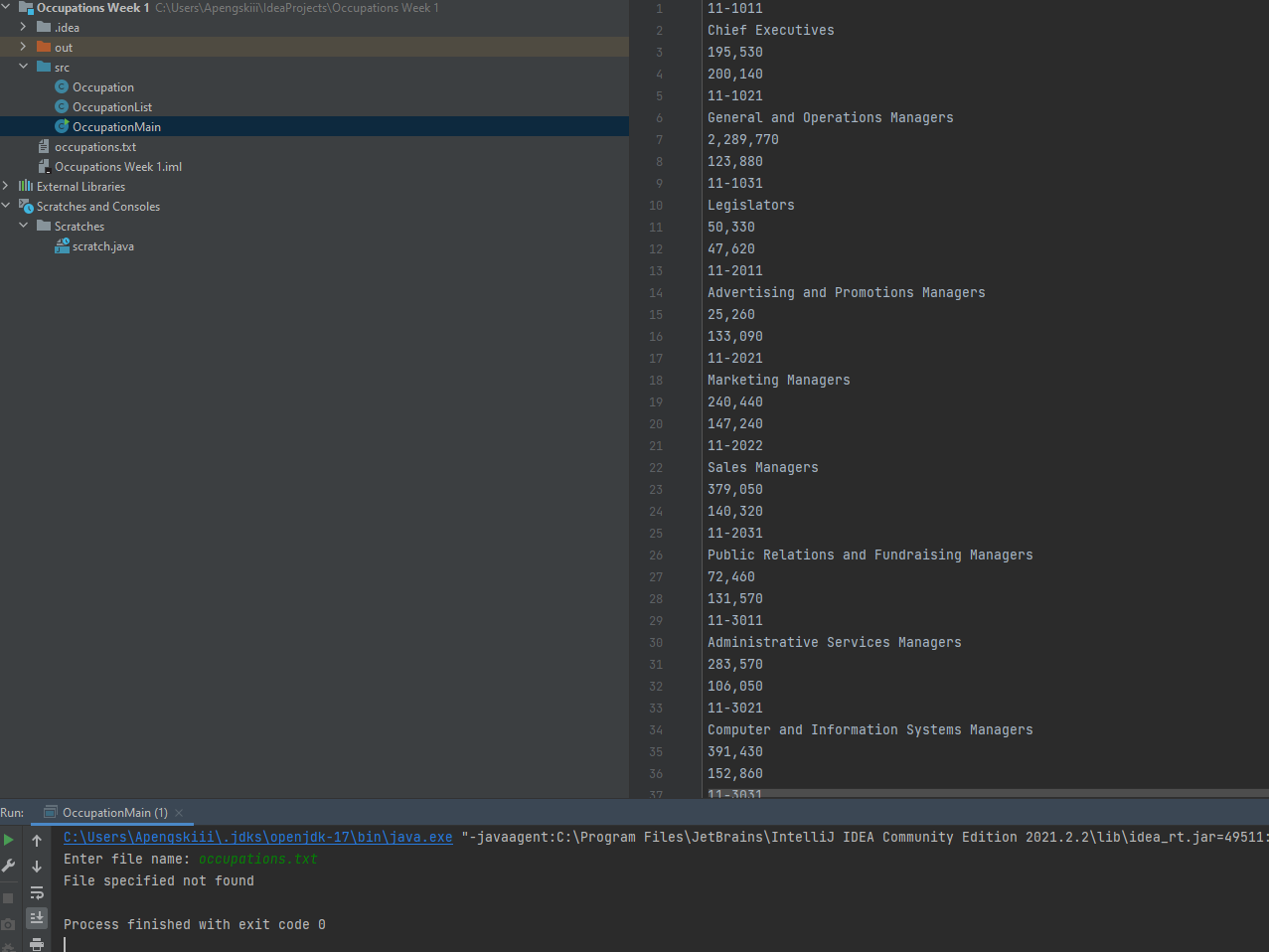Go down the stack trace arrow

pyautogui.click(x=37, y=867)
